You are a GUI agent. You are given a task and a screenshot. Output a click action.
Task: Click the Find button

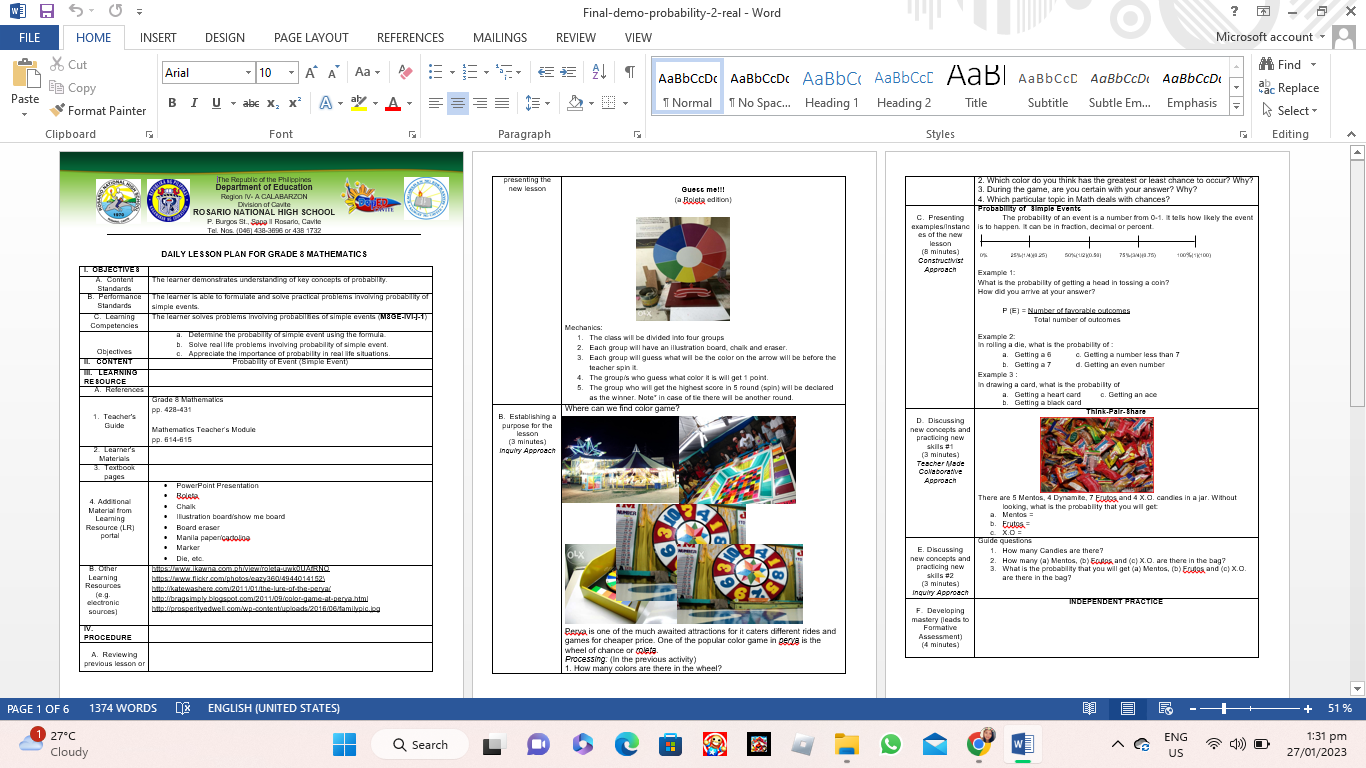point(1281,65)
